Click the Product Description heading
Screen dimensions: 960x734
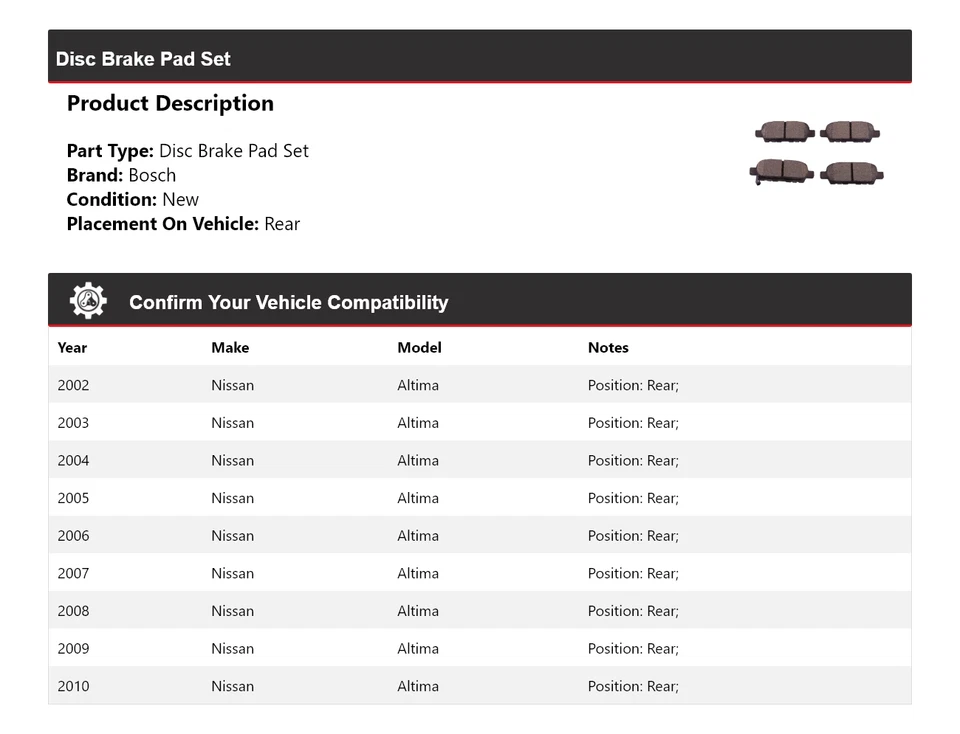click(x=170, y=104)
